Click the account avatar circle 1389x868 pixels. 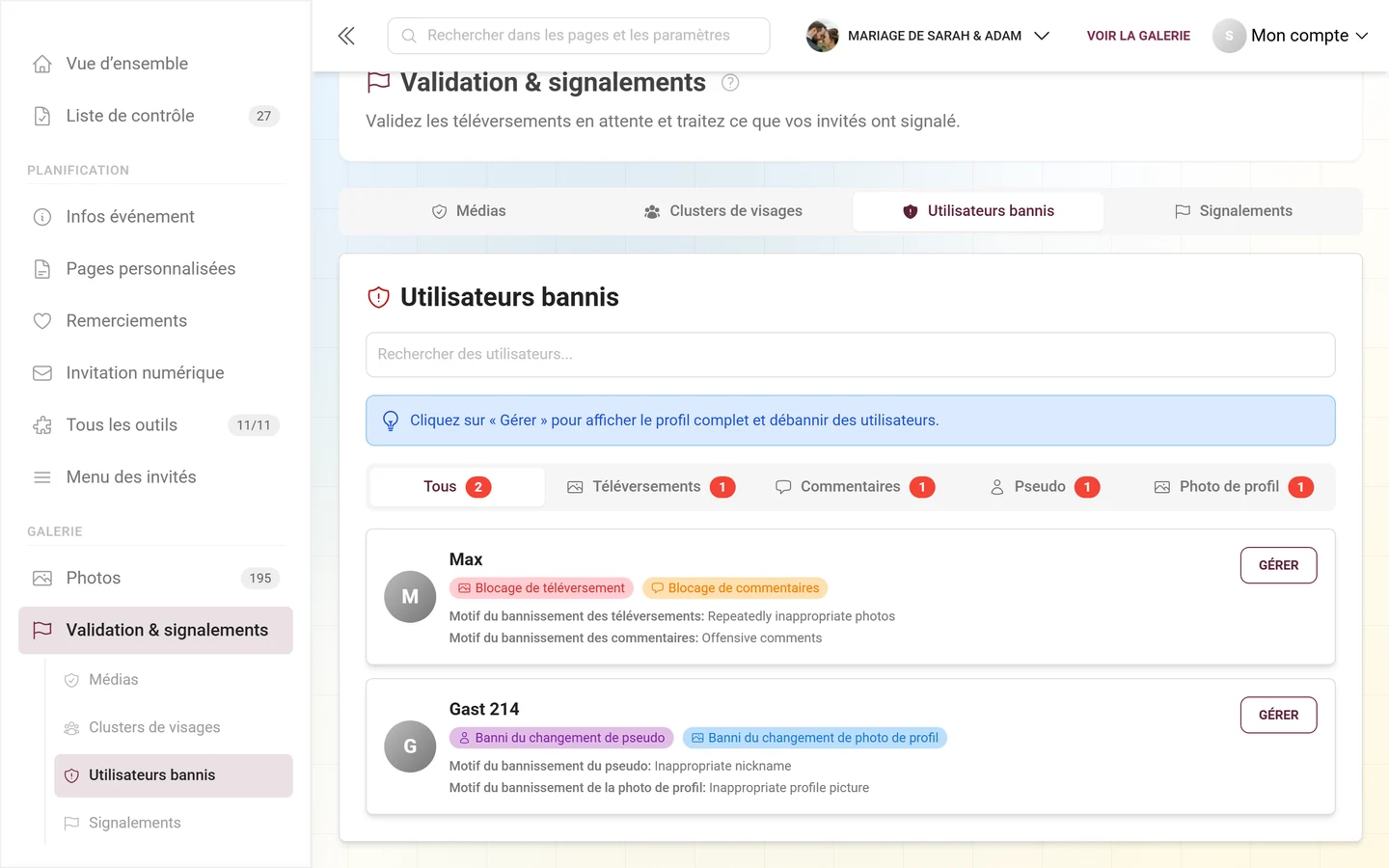pos(1229,36)
